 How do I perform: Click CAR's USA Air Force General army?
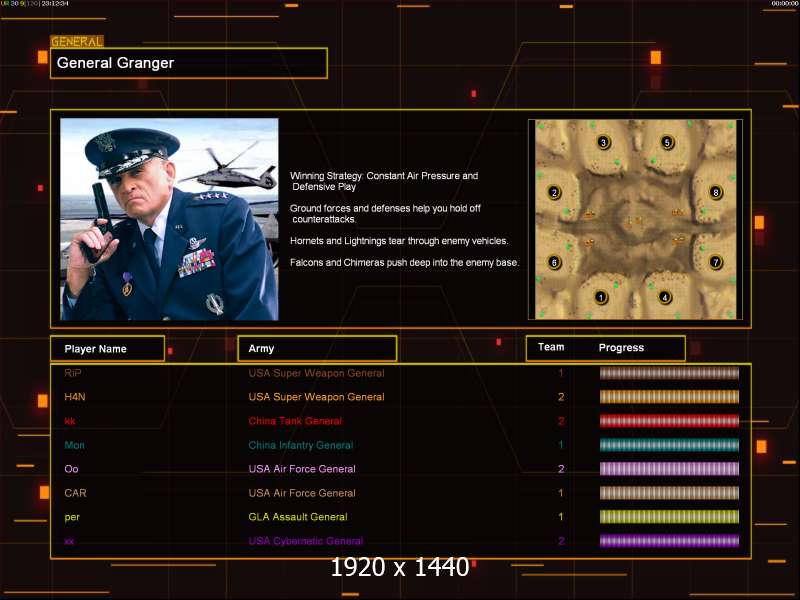click(302, 493)
